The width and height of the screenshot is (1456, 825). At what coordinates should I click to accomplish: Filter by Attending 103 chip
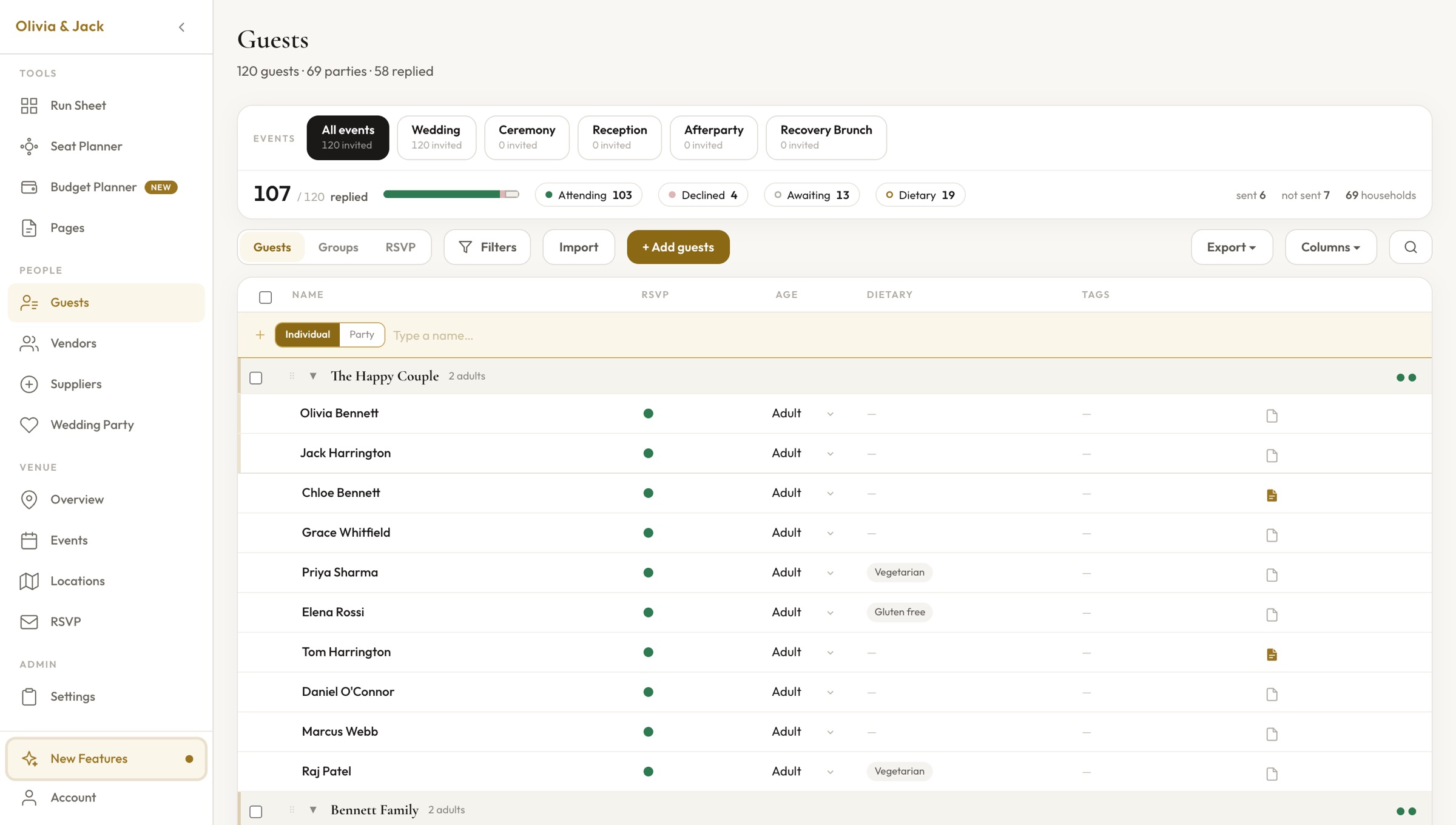tap(588, 195)
